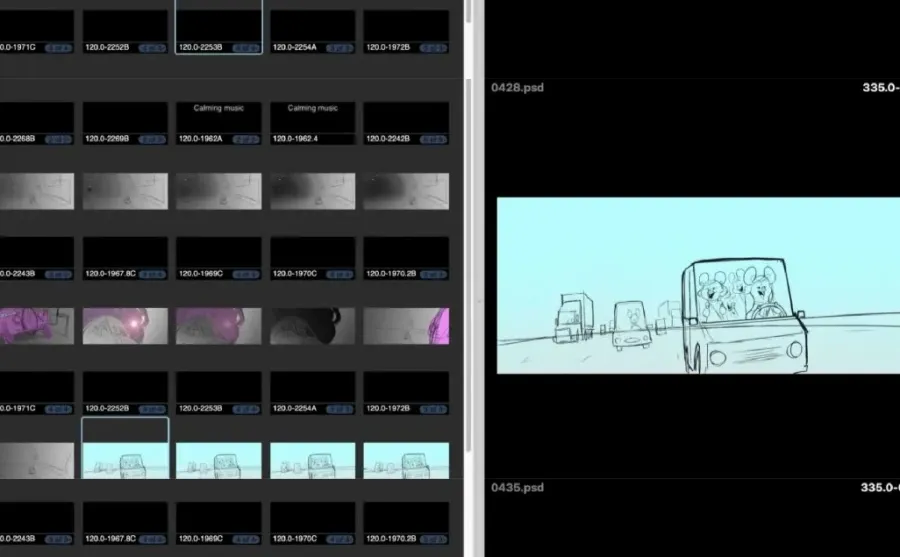Click the blue badge beside 120.0-2269B
Image resolution: width=900 pixels, height=557 pixels.
[152, 140]
